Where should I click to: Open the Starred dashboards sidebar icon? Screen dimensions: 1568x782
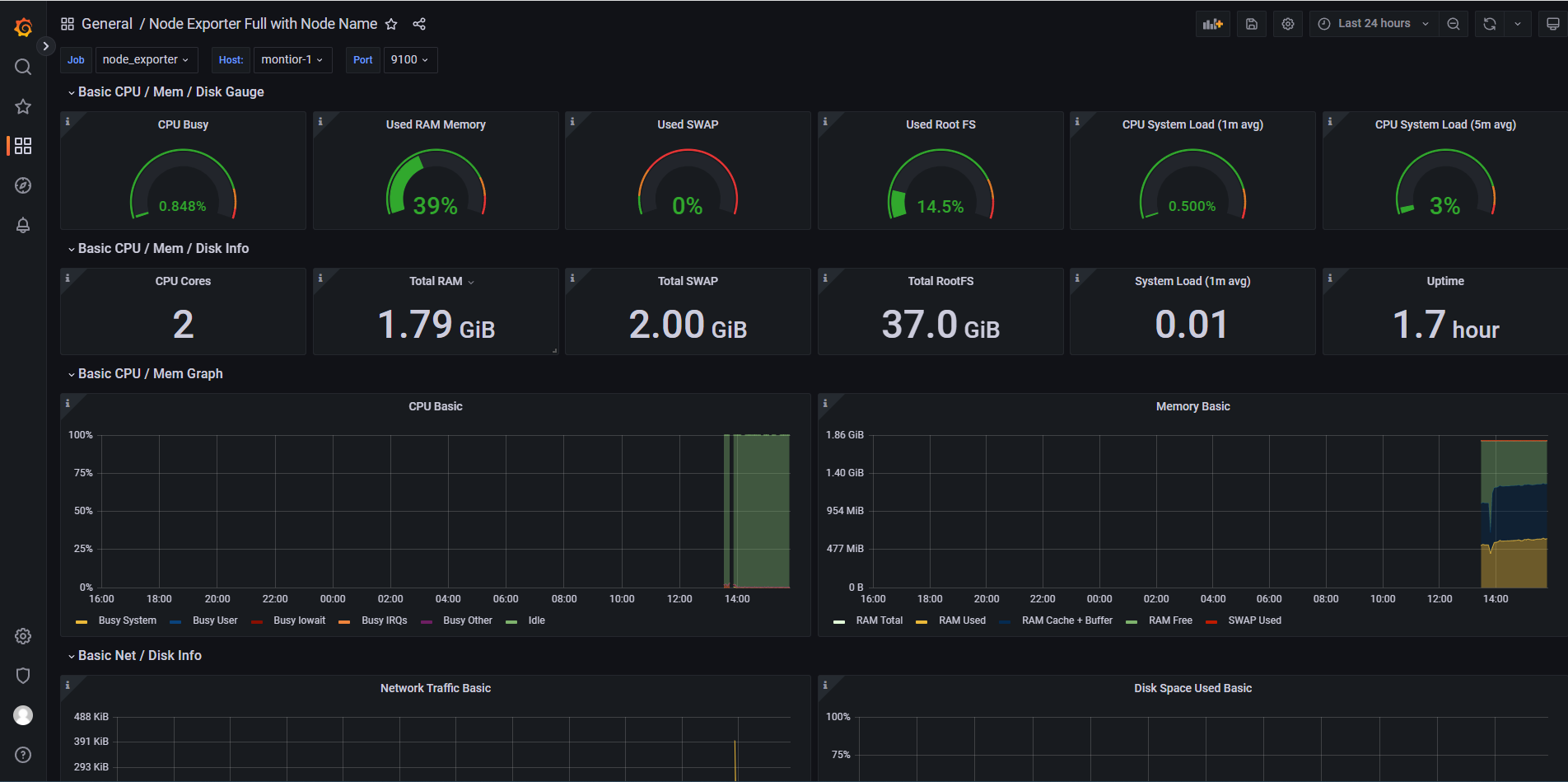[x=23, y=106]
